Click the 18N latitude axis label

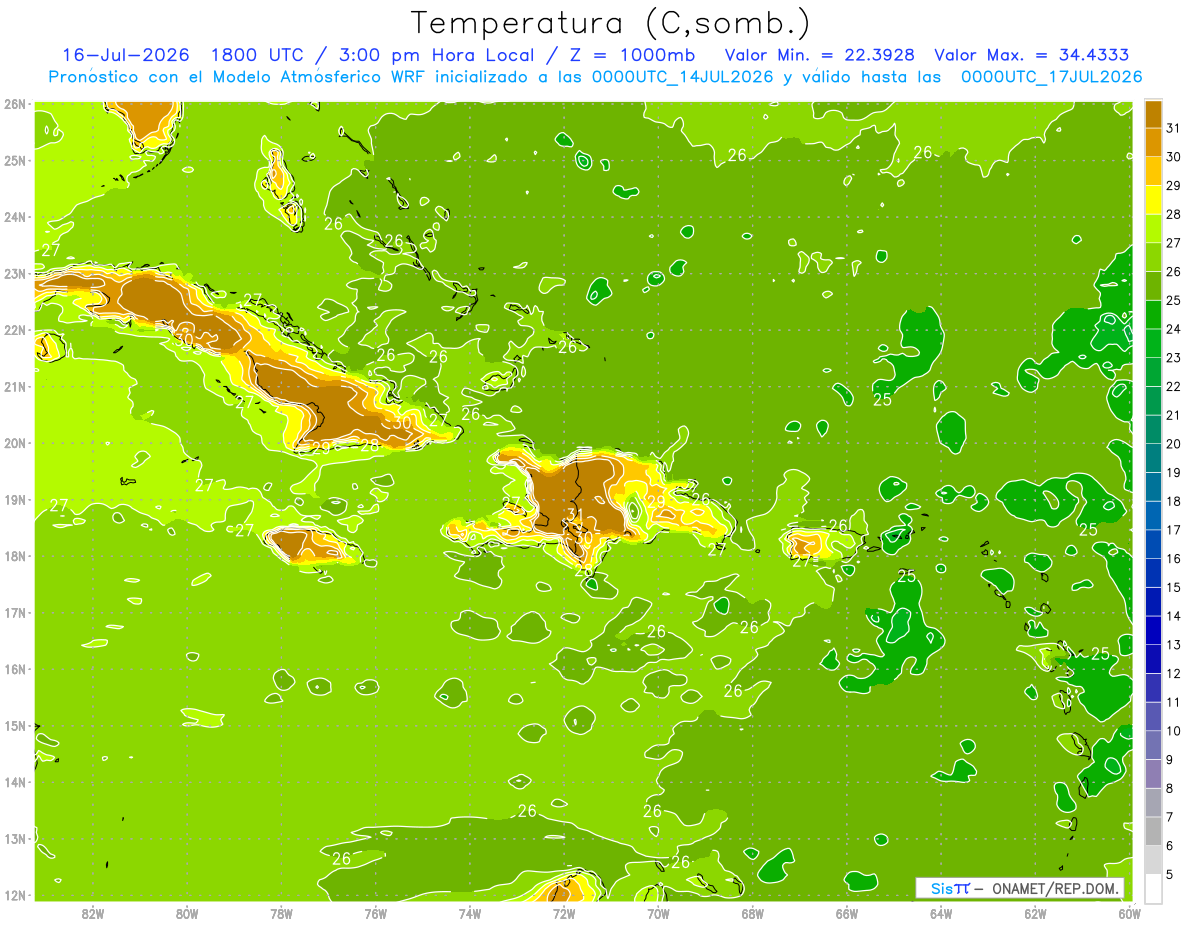pos(15,556)
